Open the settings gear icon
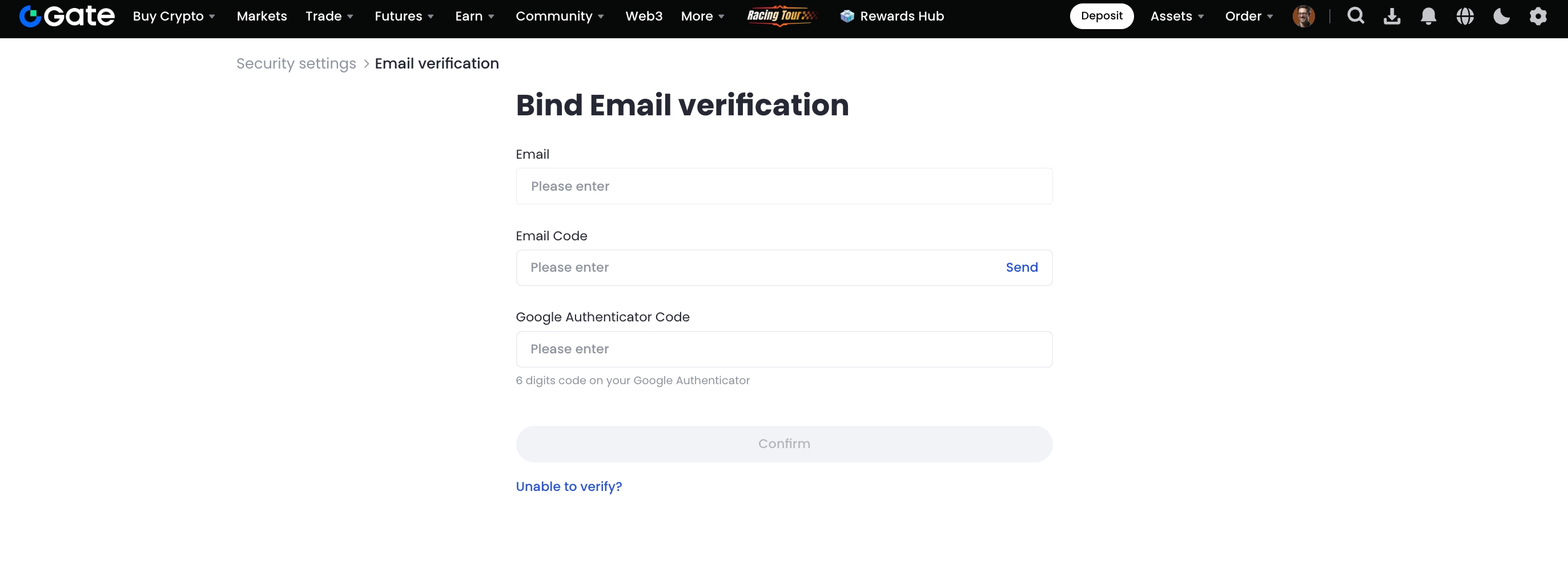 coord(1538,17)
